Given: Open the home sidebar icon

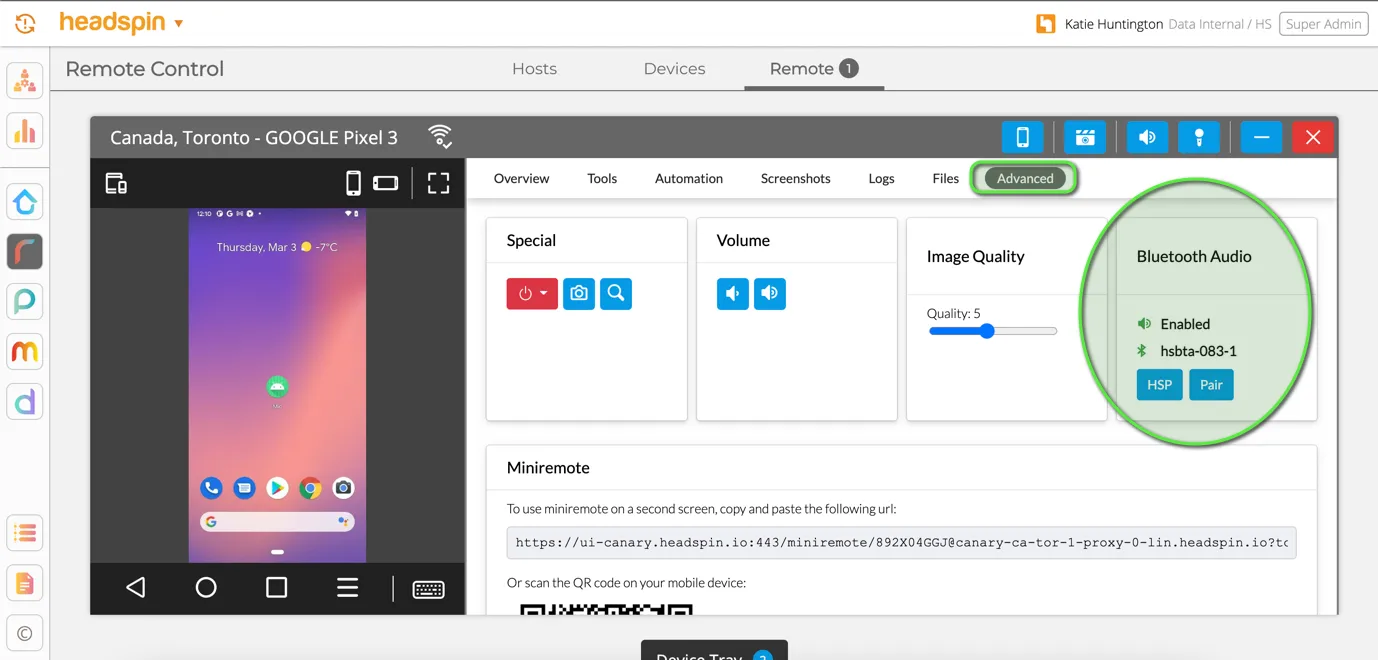Looking at the screenshot, I should click(25, 202).
